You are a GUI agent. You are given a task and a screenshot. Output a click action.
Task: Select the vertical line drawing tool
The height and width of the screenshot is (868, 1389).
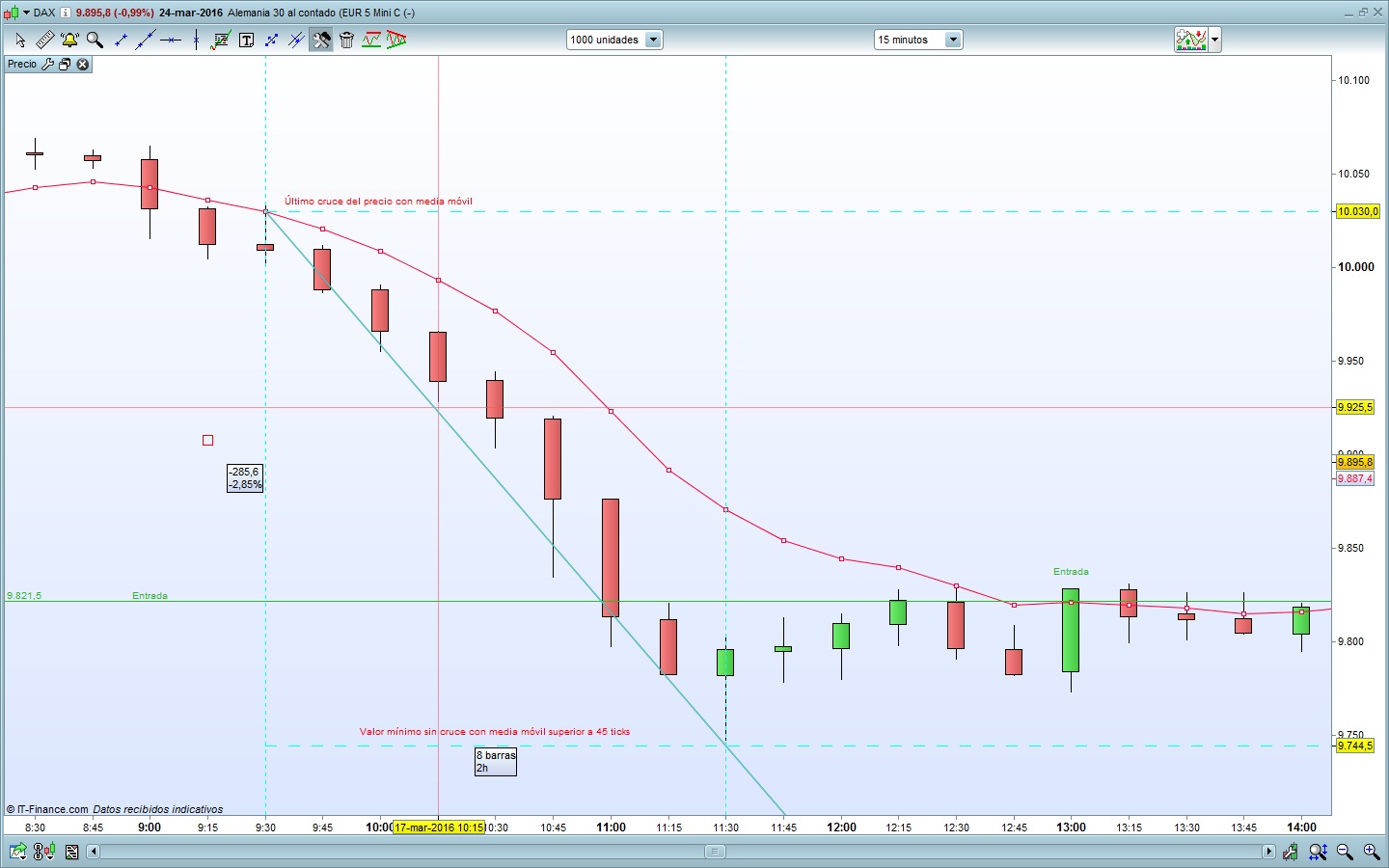tap(196, 40)
